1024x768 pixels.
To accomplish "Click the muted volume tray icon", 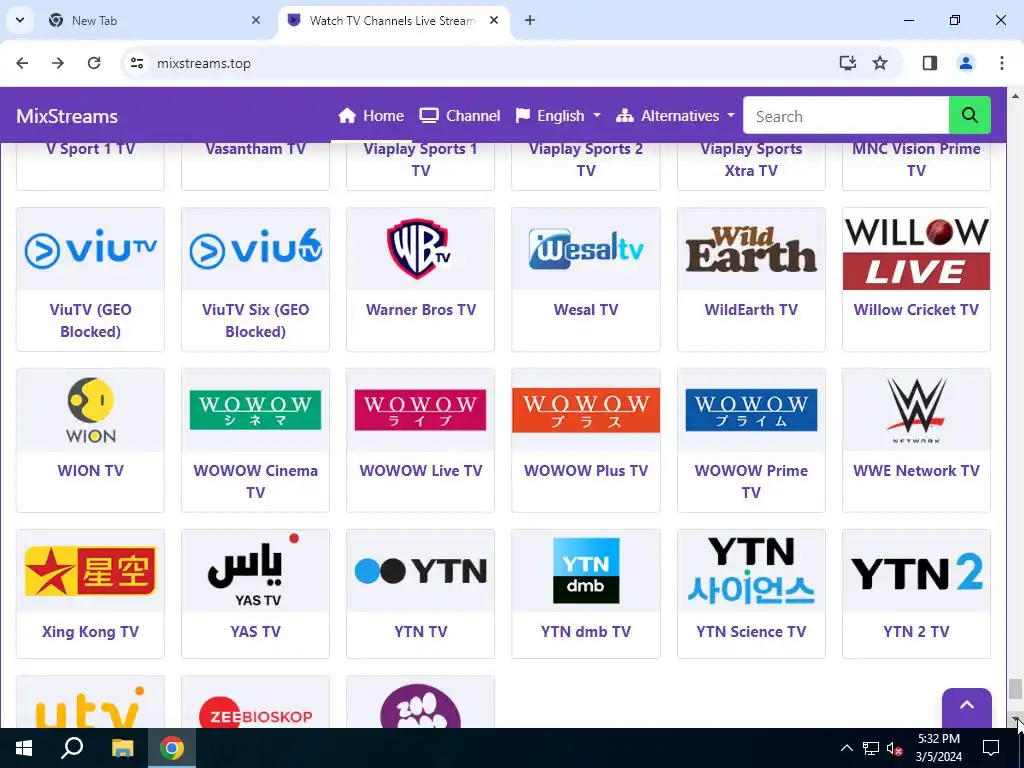I will [895, 748].
